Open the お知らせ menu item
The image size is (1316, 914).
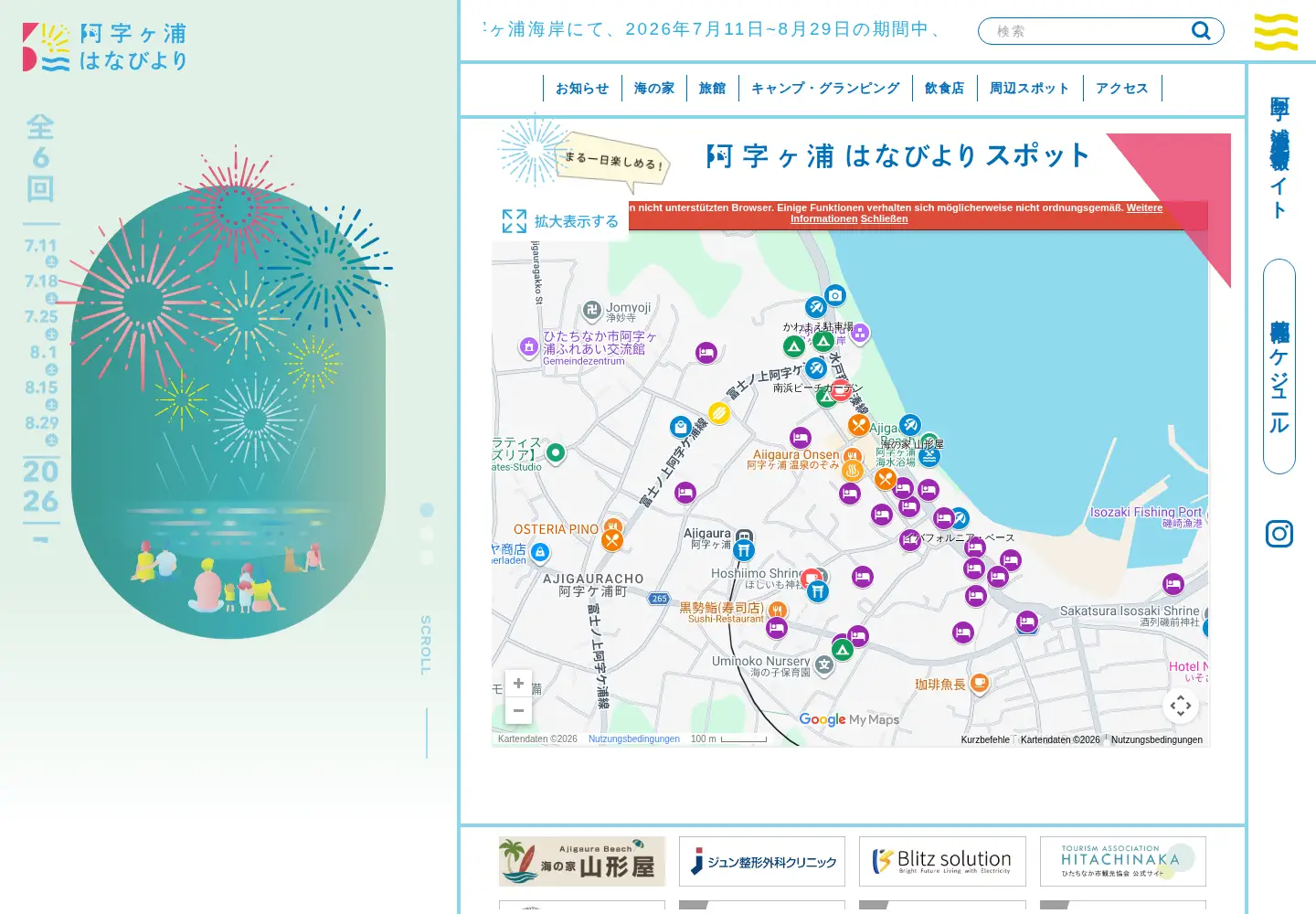click(582, 89)
